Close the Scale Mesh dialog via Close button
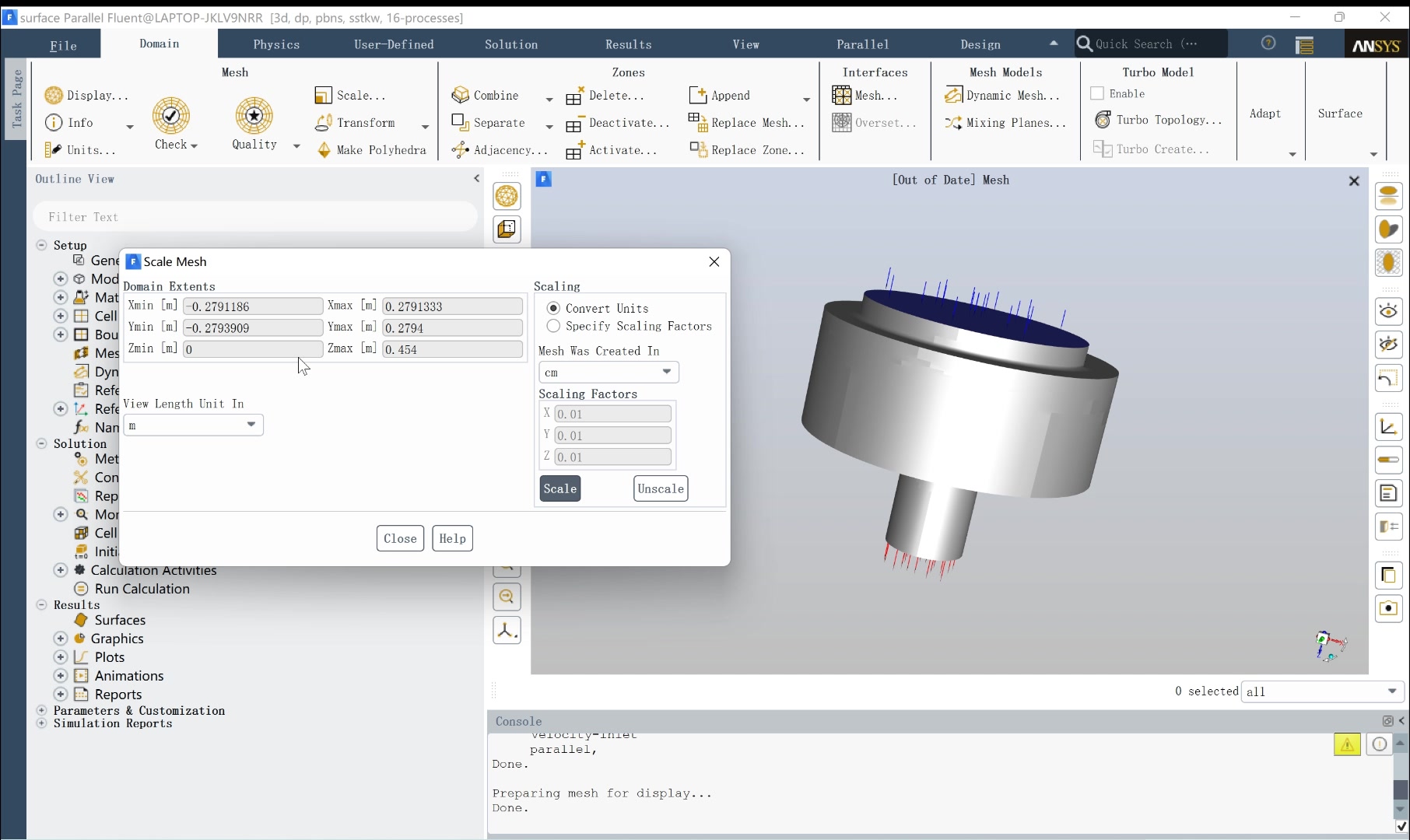This screenshot has width=1410, height=840. (400, 538)
